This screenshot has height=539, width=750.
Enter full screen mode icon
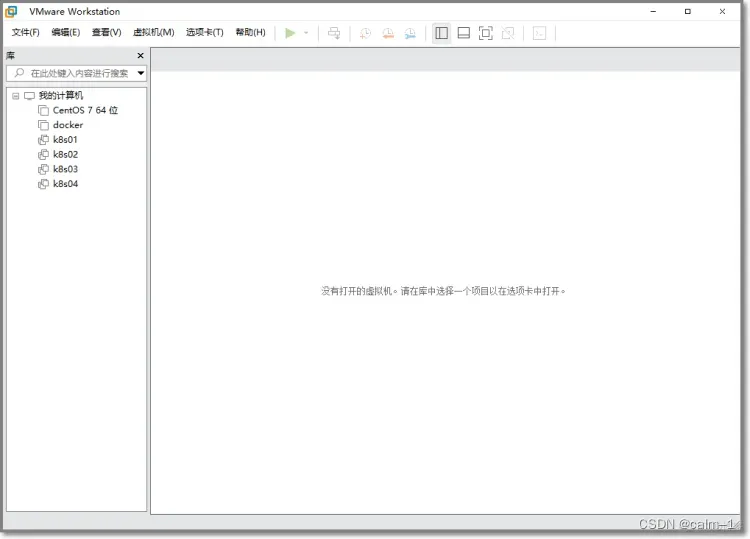pos(485,33)
